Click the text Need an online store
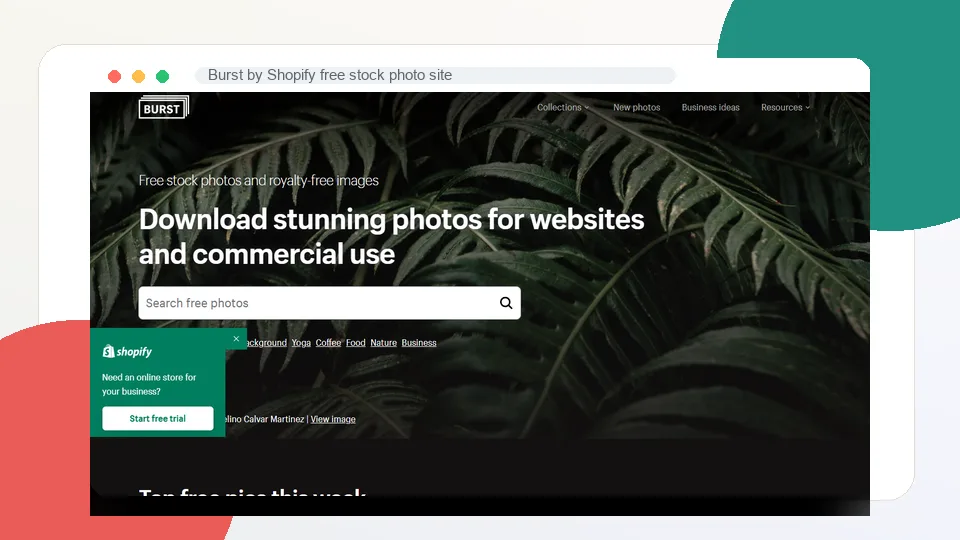Image resolution: width=960 pixels, height=540 pixels. pos(149,384)
